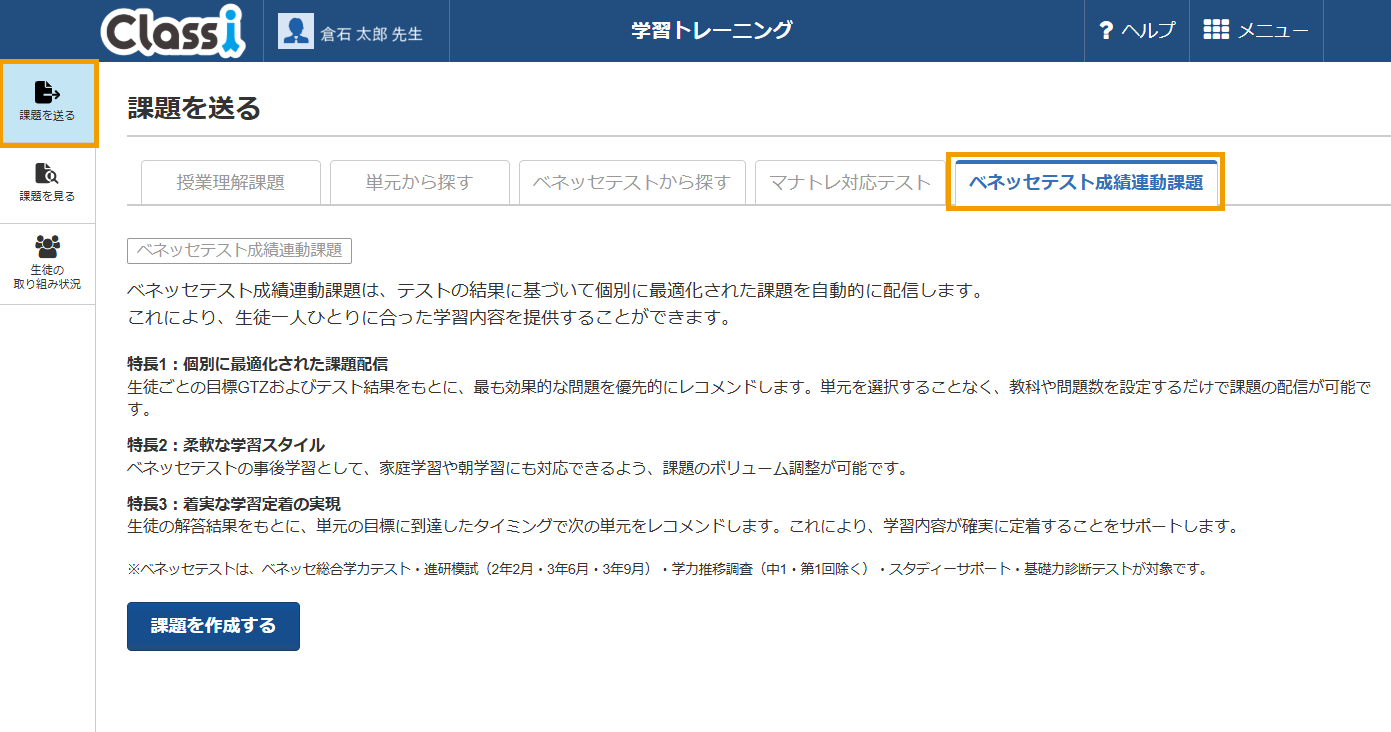Click the user avatar icon

295,32
